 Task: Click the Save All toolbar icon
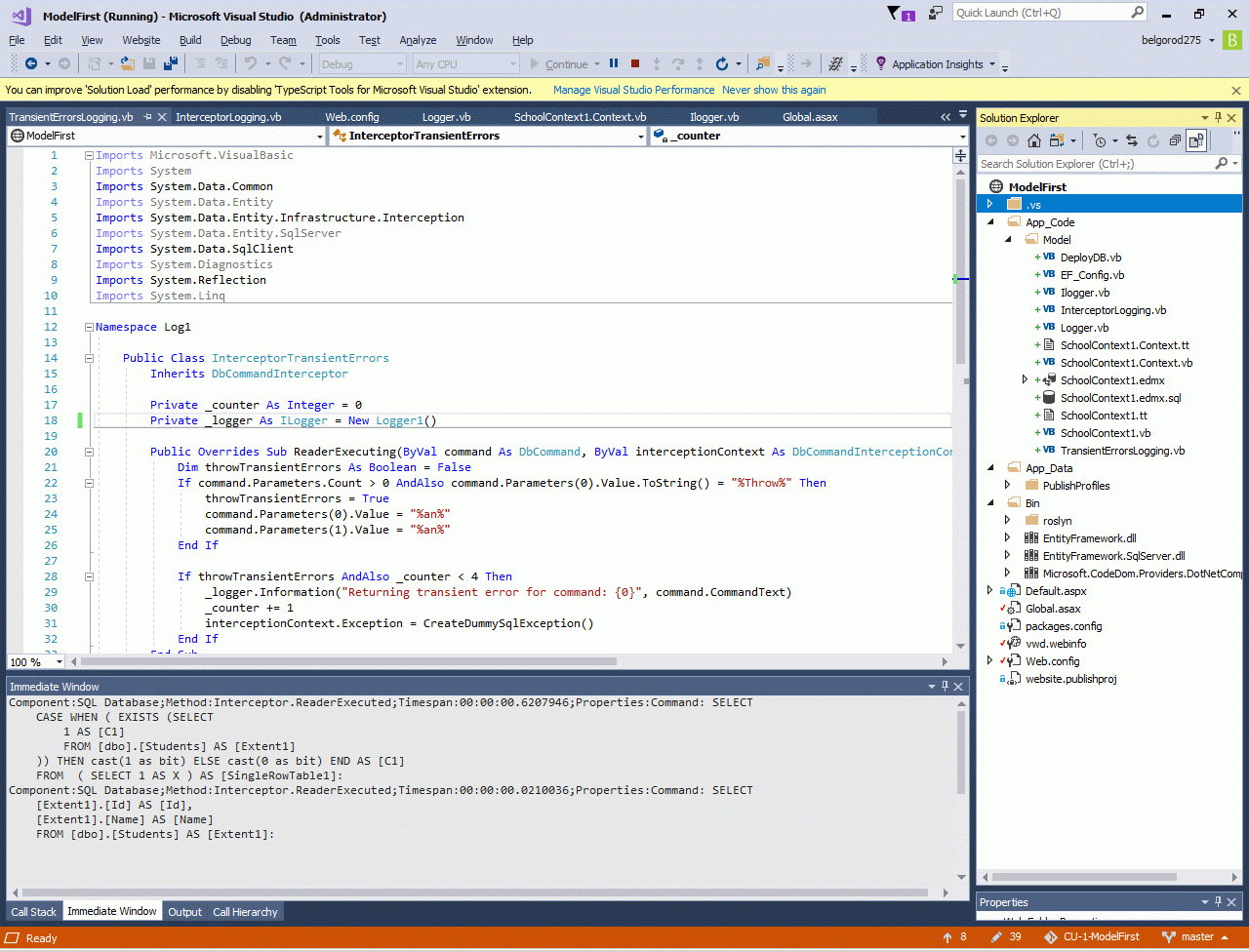(x=171, y=64)
